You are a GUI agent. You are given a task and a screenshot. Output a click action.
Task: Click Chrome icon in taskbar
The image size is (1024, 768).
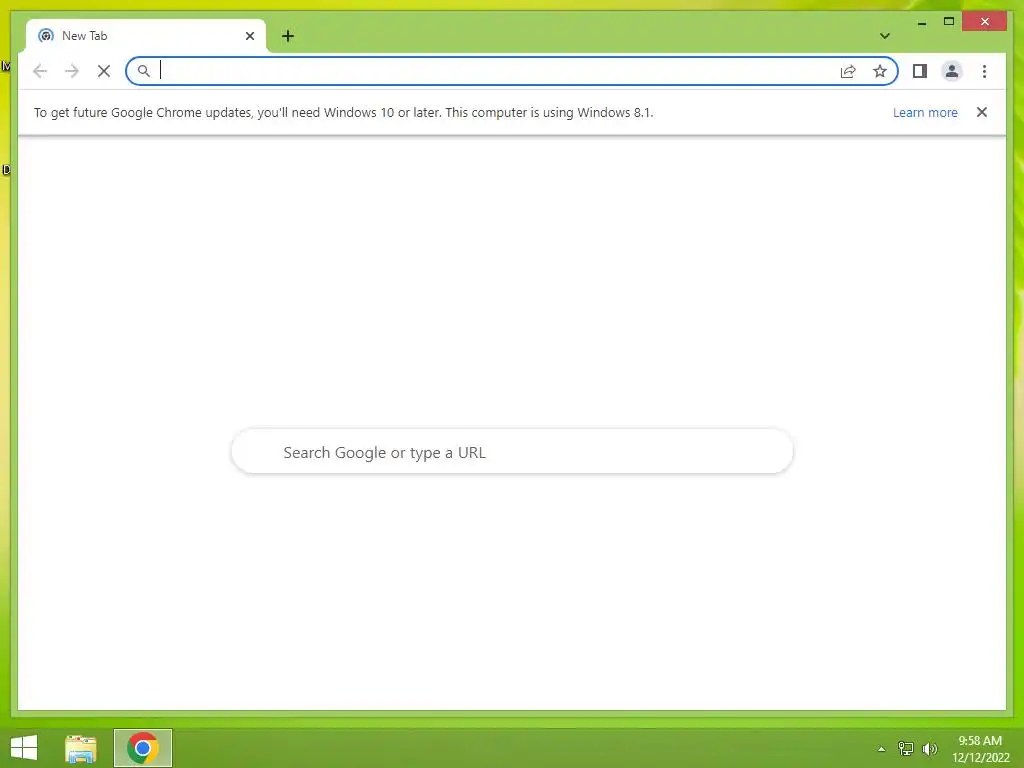click(142, 748)
